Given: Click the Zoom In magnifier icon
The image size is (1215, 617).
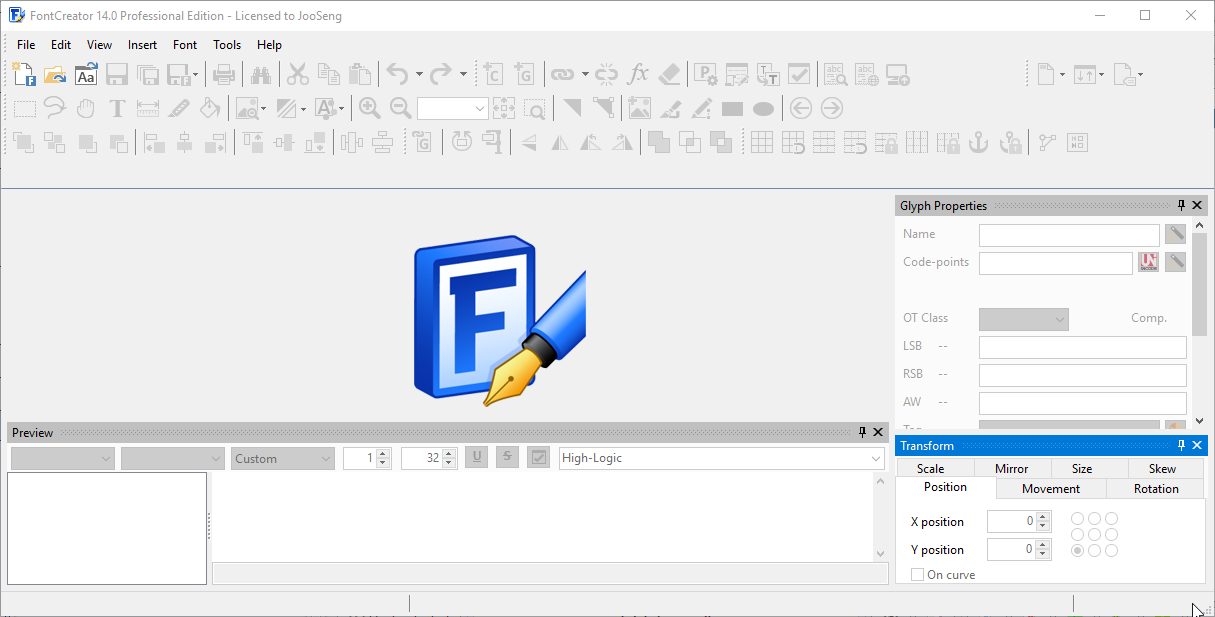Looking at the screenshot, I should (x=370, y=108).
